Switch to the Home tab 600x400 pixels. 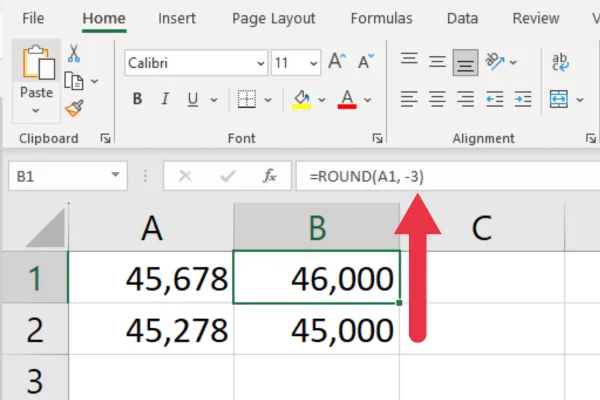pyautogui.click(x=104, y=18)
